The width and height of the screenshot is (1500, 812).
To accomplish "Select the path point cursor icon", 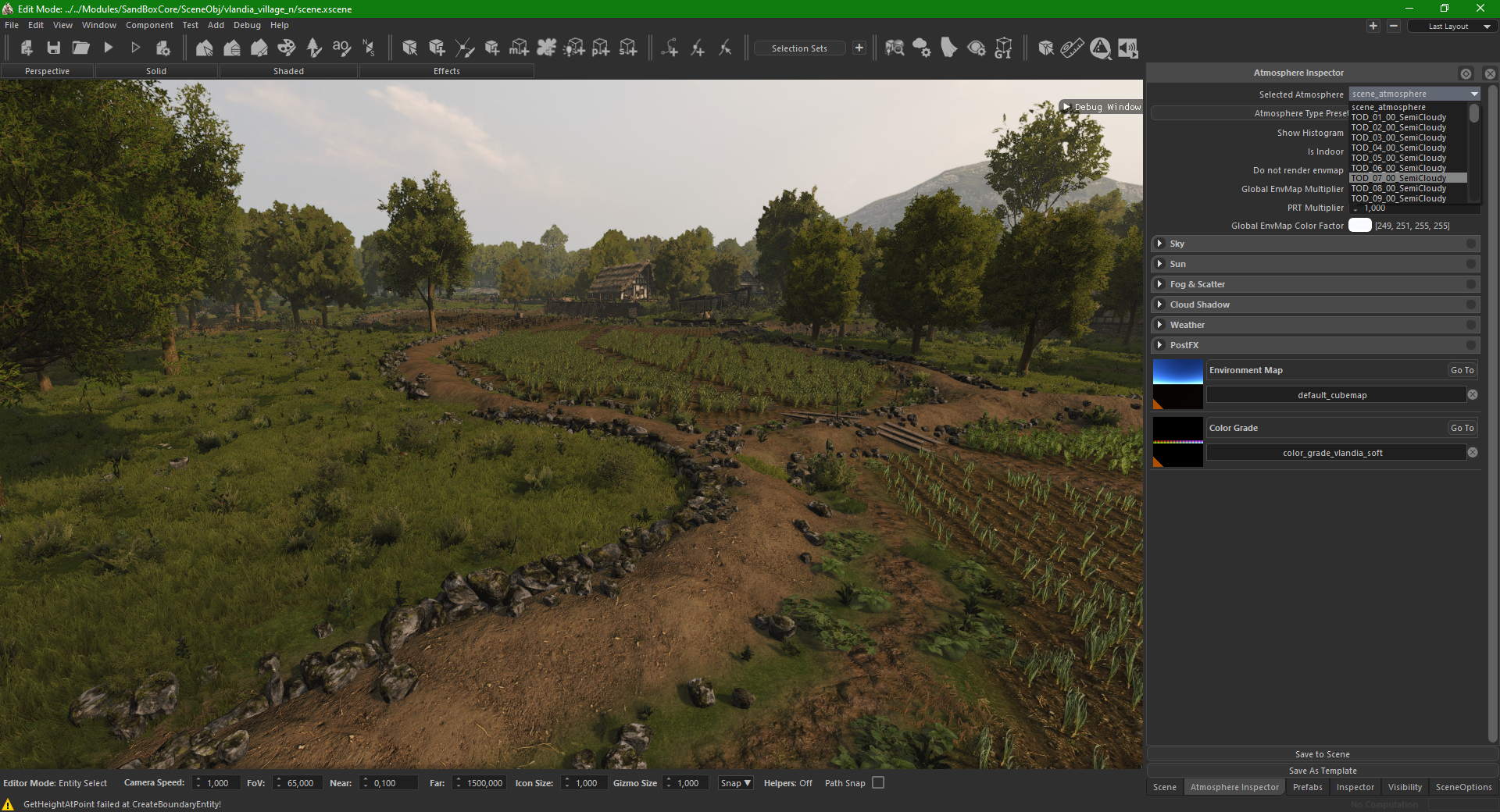I will (x=724, y=48).
